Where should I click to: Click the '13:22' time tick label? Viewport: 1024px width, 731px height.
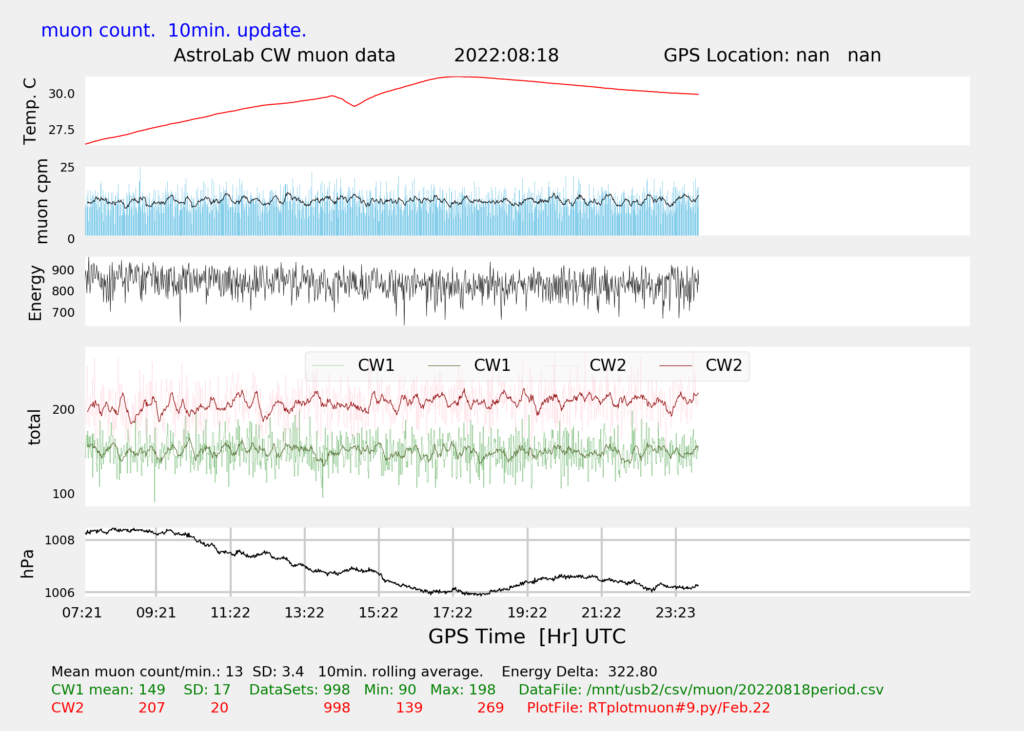pyautogui.click(x=304, y=613)
